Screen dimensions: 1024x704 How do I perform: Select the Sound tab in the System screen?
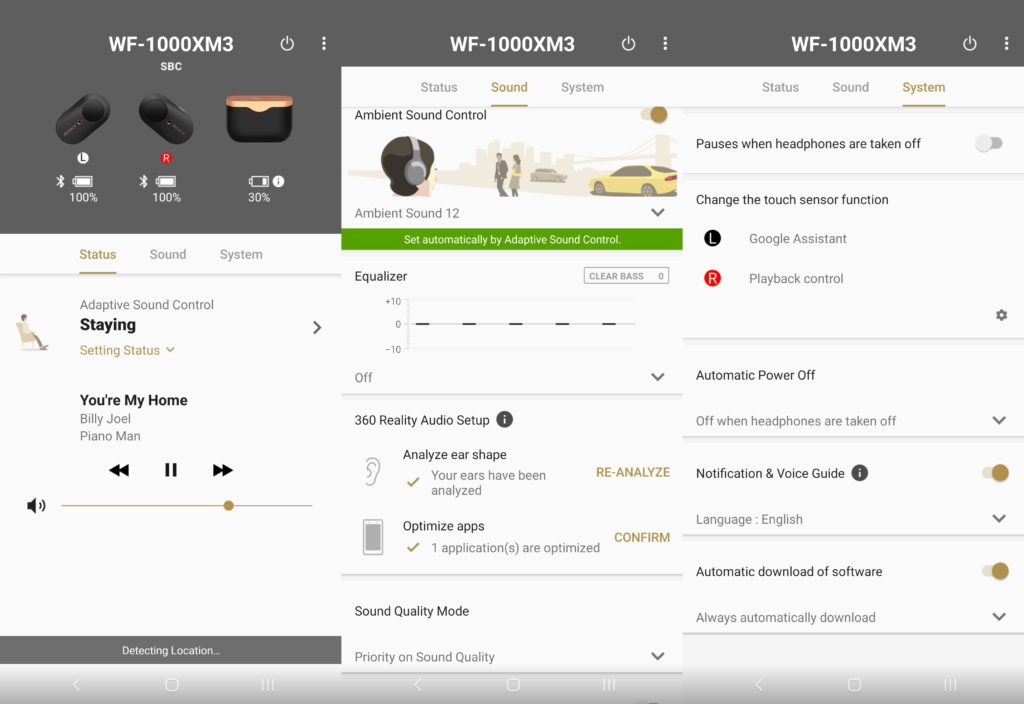point(850,88)
